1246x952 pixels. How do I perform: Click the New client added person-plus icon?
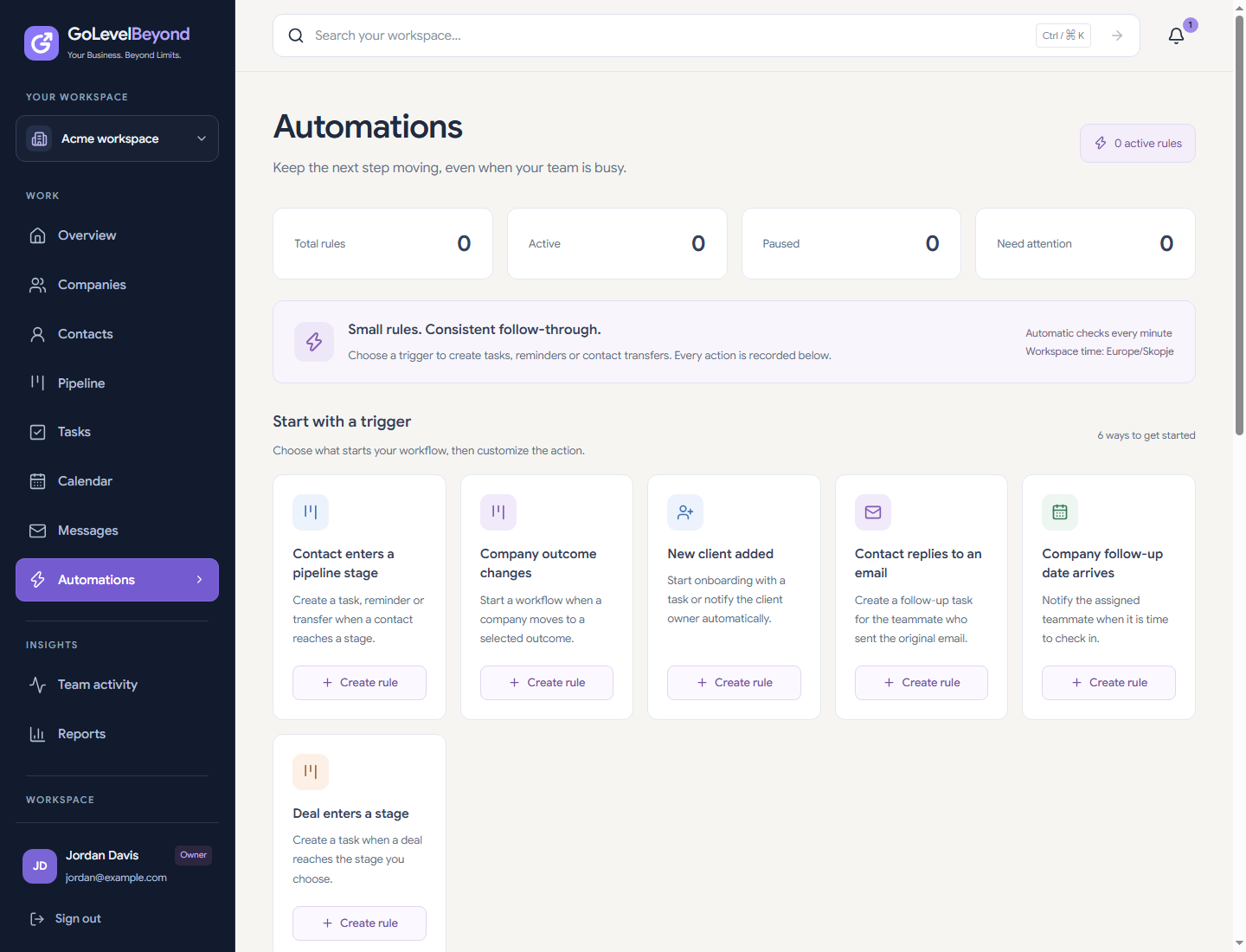(x=685, y=512)
